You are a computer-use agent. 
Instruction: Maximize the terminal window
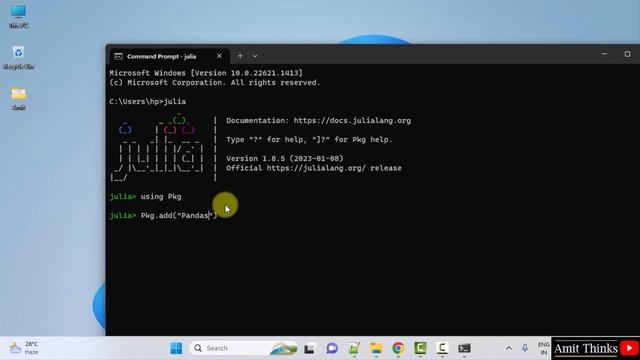point(627,54)
